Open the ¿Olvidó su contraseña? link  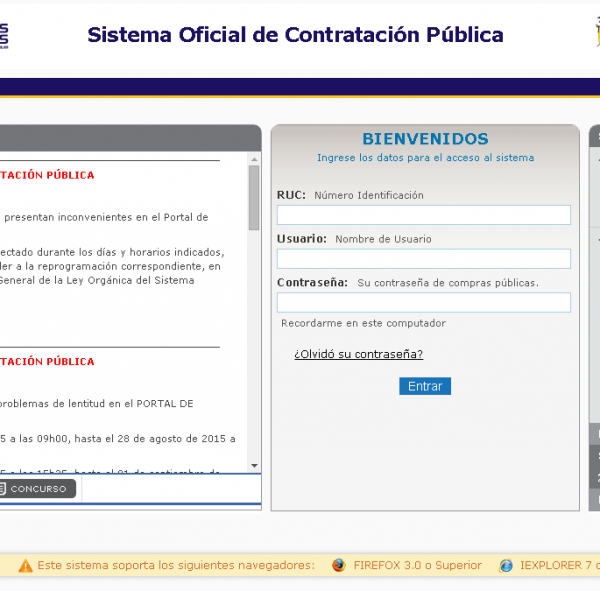(x=358, y=354)
